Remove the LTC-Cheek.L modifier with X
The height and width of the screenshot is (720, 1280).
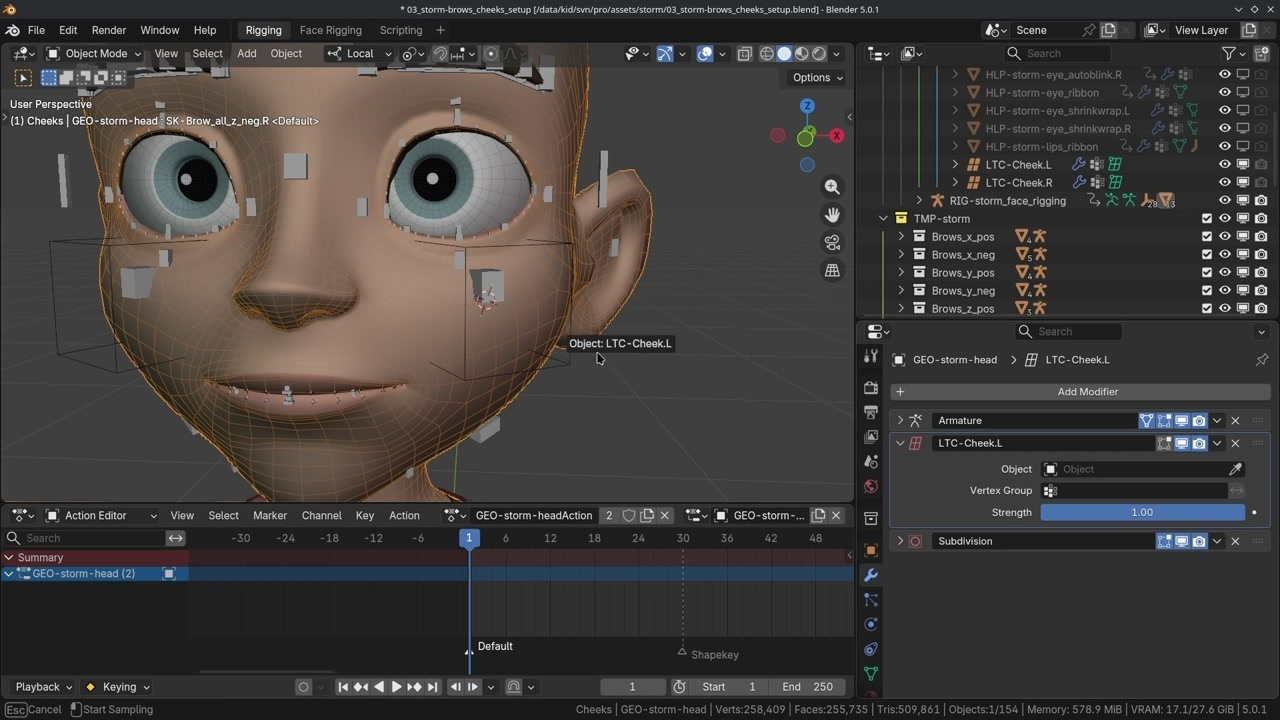(x=1235, y=443)
